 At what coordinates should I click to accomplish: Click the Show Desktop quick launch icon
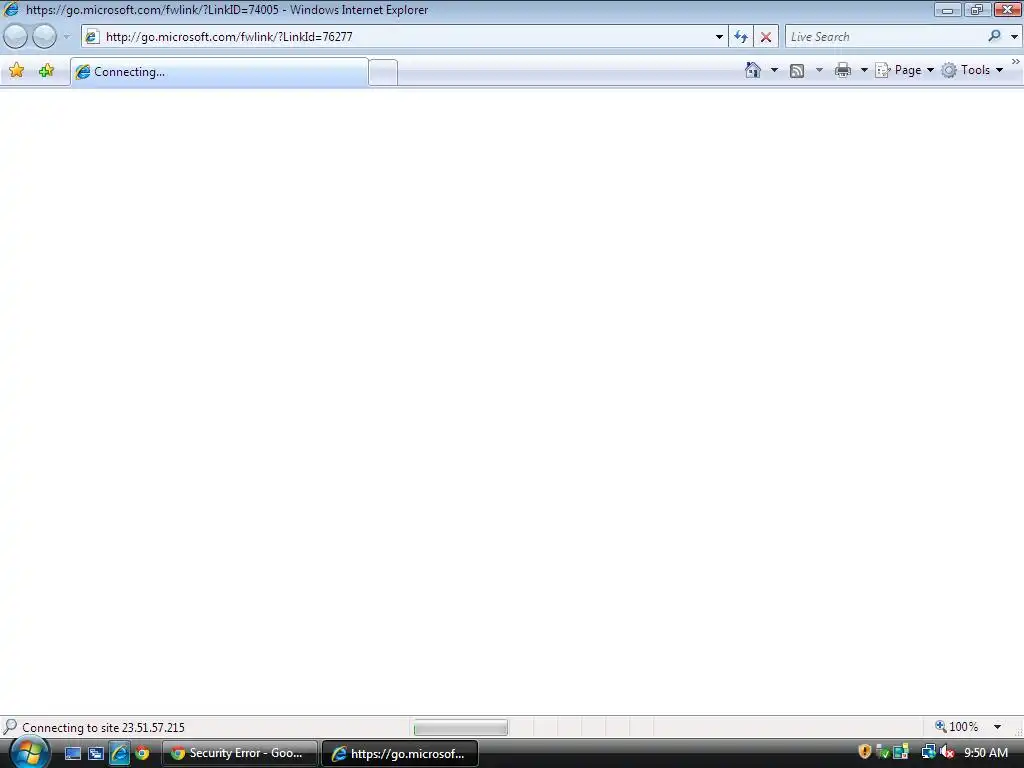tap(73, 754)
